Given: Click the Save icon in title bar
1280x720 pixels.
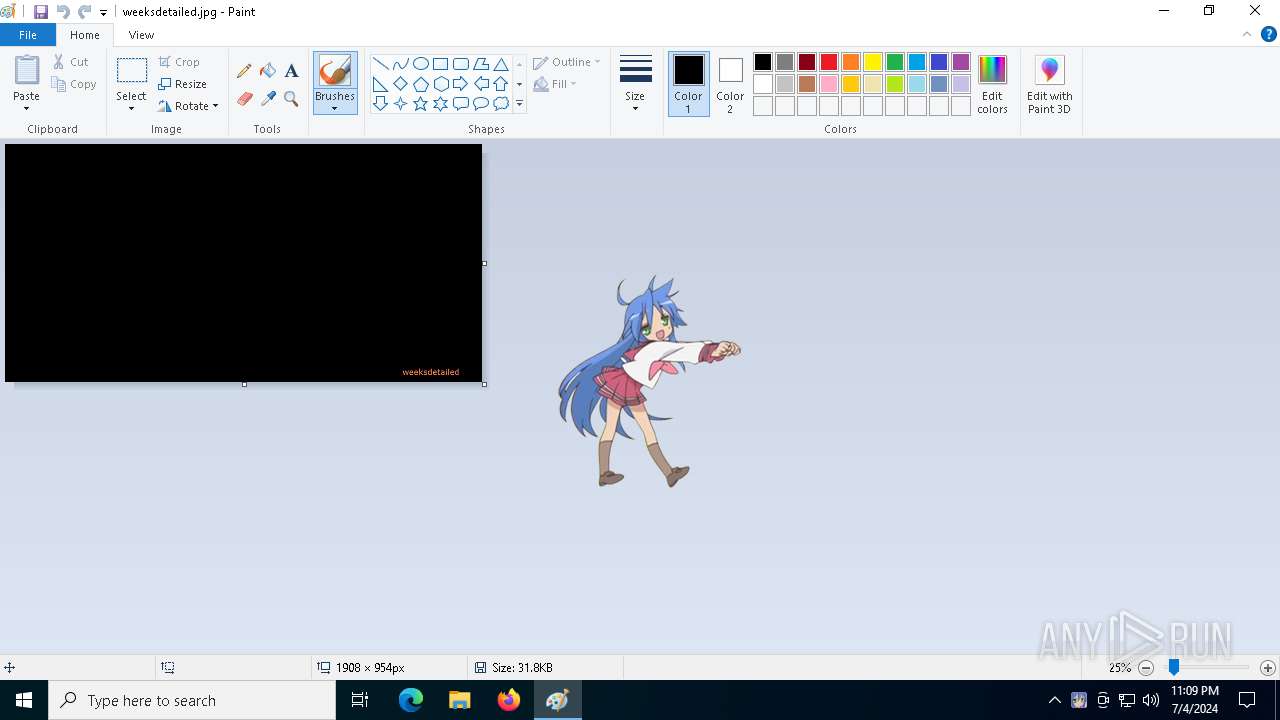Looking at the screenshot, I should click(41, 12).
